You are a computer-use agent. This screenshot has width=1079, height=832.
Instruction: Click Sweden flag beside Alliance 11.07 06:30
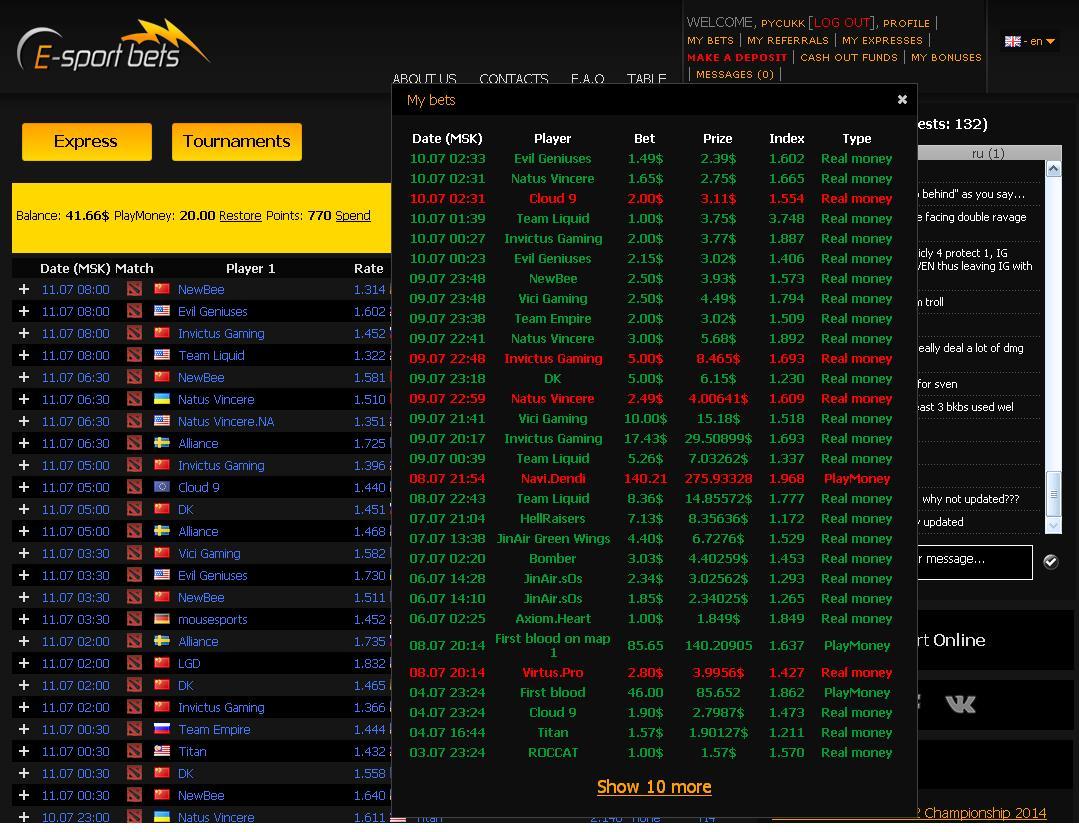[x=162, y=443]
